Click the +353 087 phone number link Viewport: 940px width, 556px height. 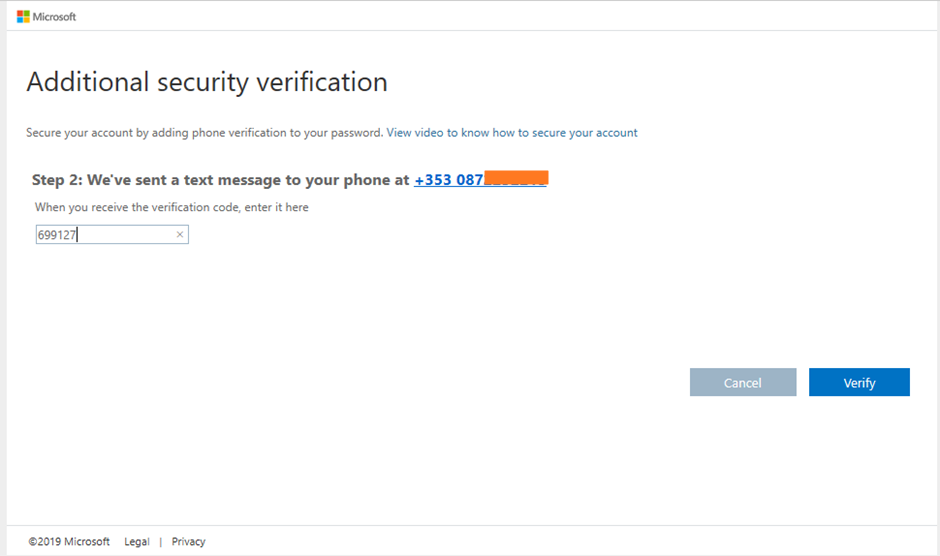coord(480,179)
